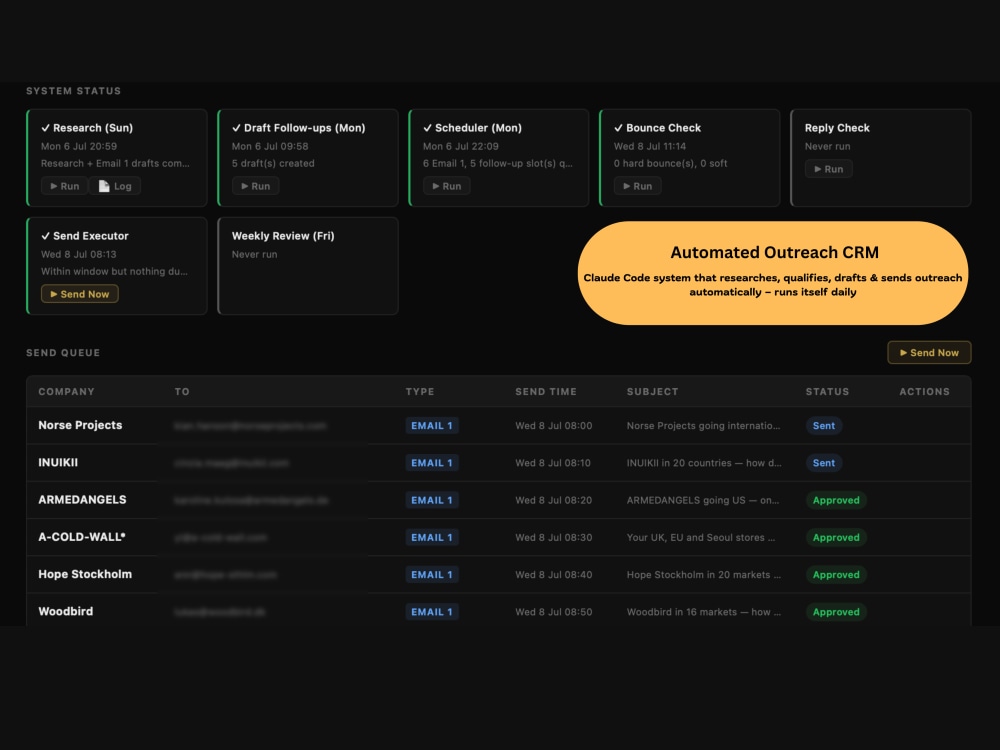Open subject 'ARMEDANGELS going US'
The height and width of the screenshot is (750, 1000).
[703, 500]
